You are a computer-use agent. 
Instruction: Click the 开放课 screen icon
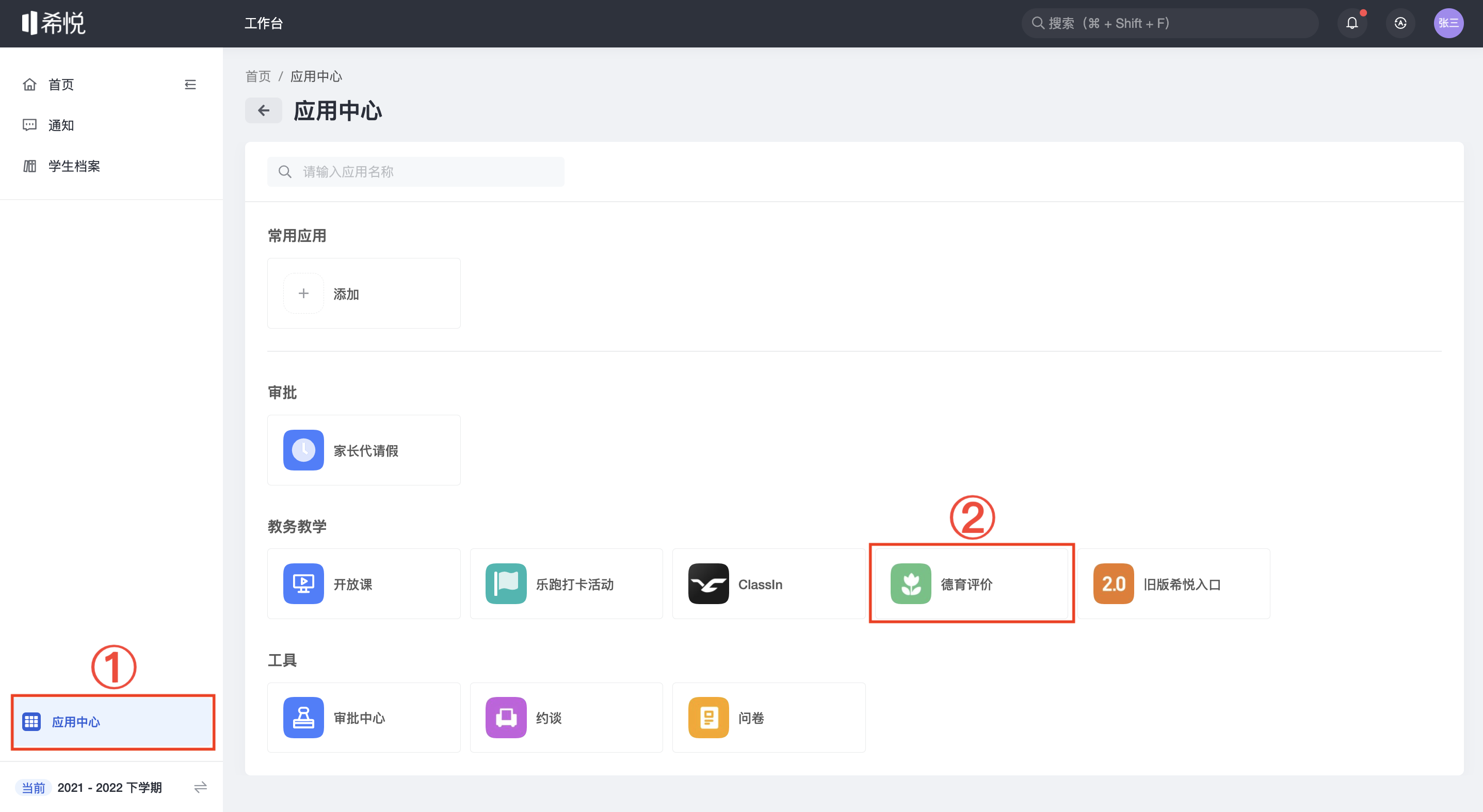tap(303, 583)
